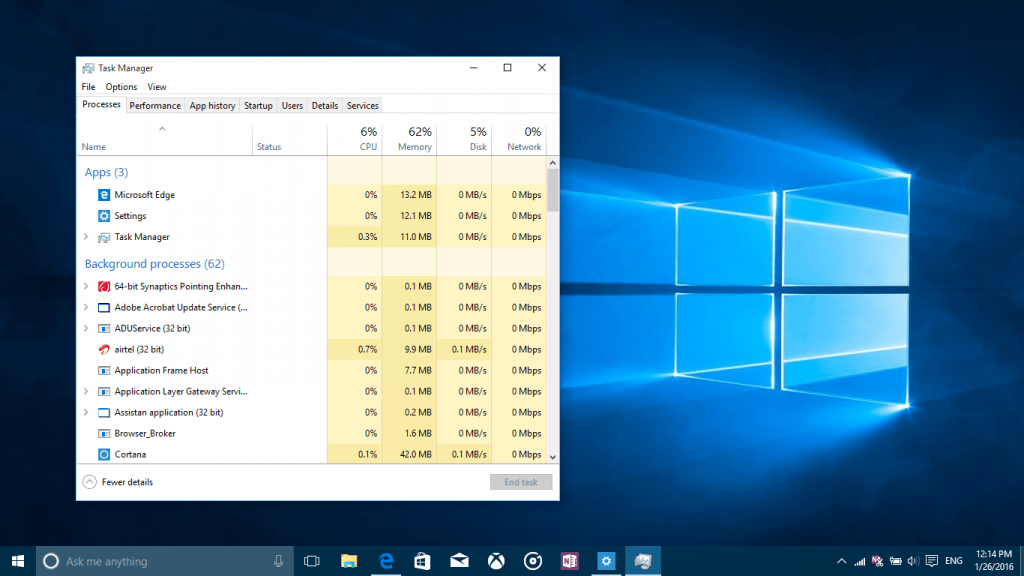The image size is (1024, 576).
Task: Open the Mail taskbar icon
Action: pyautogui.click(x=459, y=561)
